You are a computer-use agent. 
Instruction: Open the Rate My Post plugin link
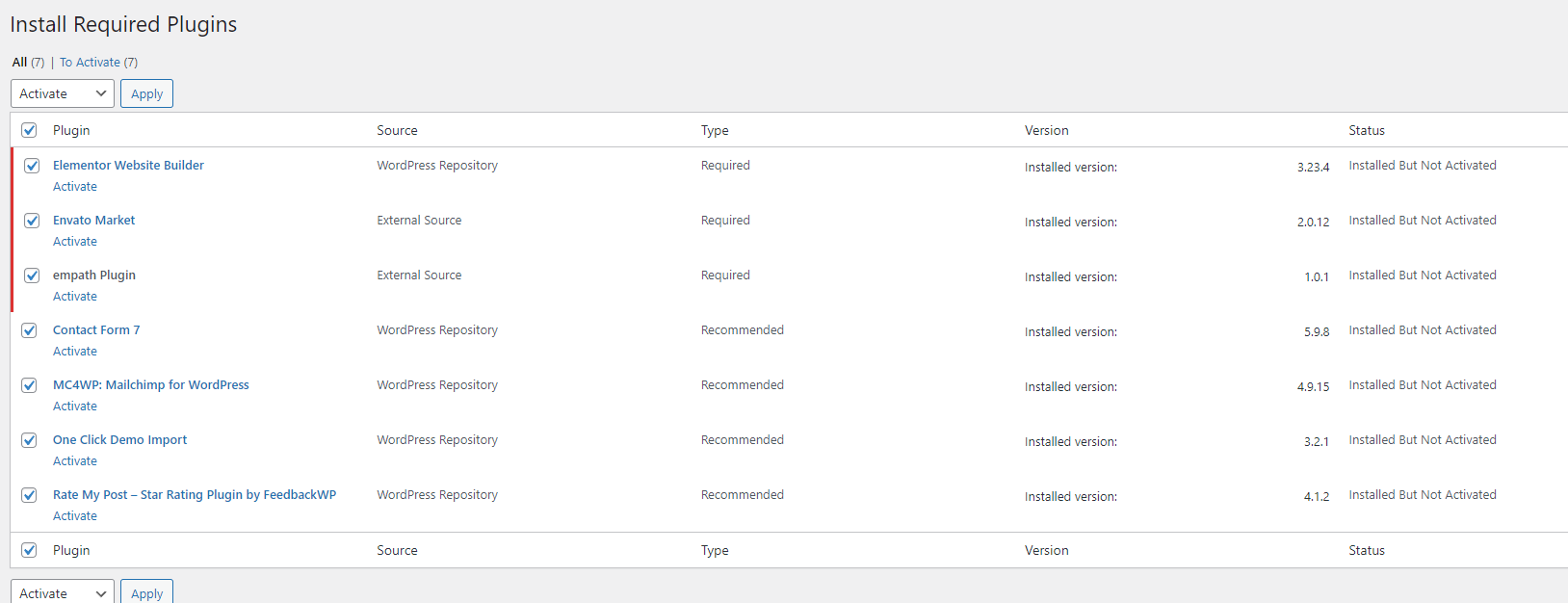(x=195, y=495)
